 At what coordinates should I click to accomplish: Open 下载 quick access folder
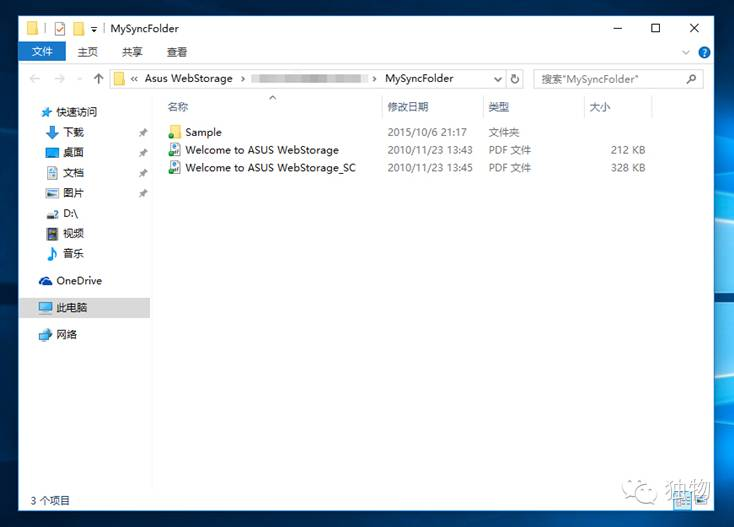(73, 132)
